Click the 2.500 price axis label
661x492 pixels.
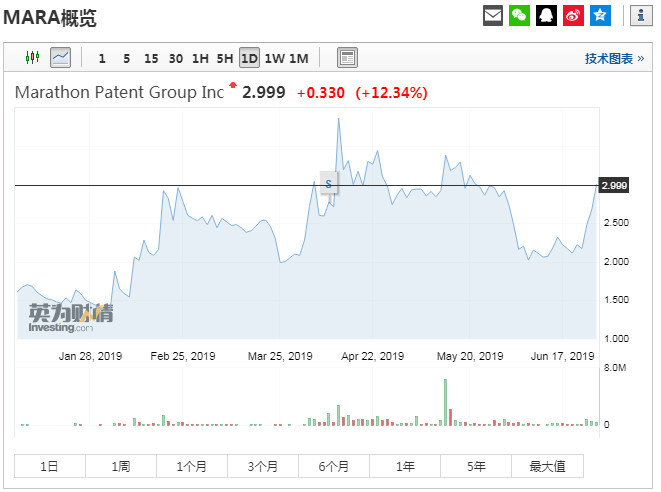coord(616,223)
